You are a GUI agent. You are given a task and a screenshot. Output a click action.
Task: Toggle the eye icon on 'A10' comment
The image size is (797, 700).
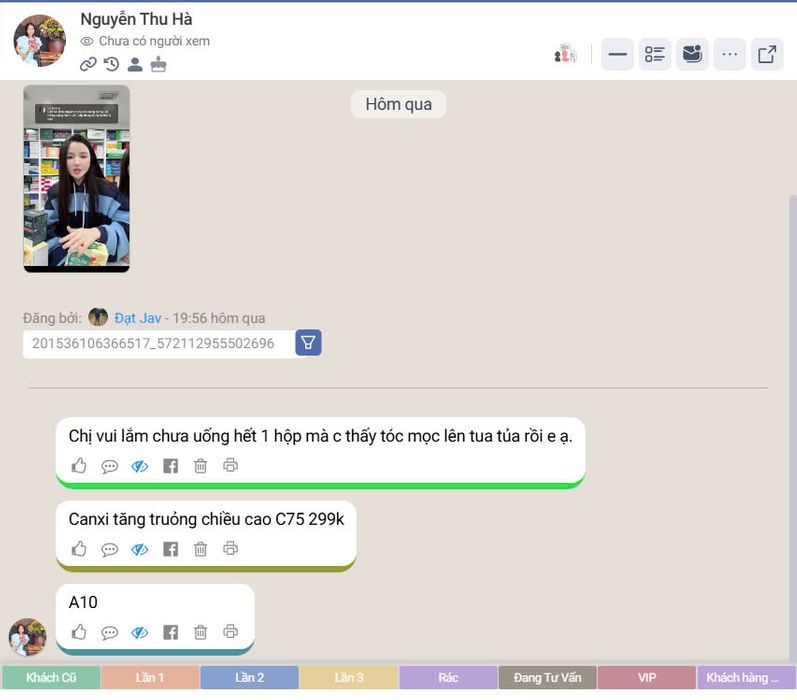click(x=140, y=632)
